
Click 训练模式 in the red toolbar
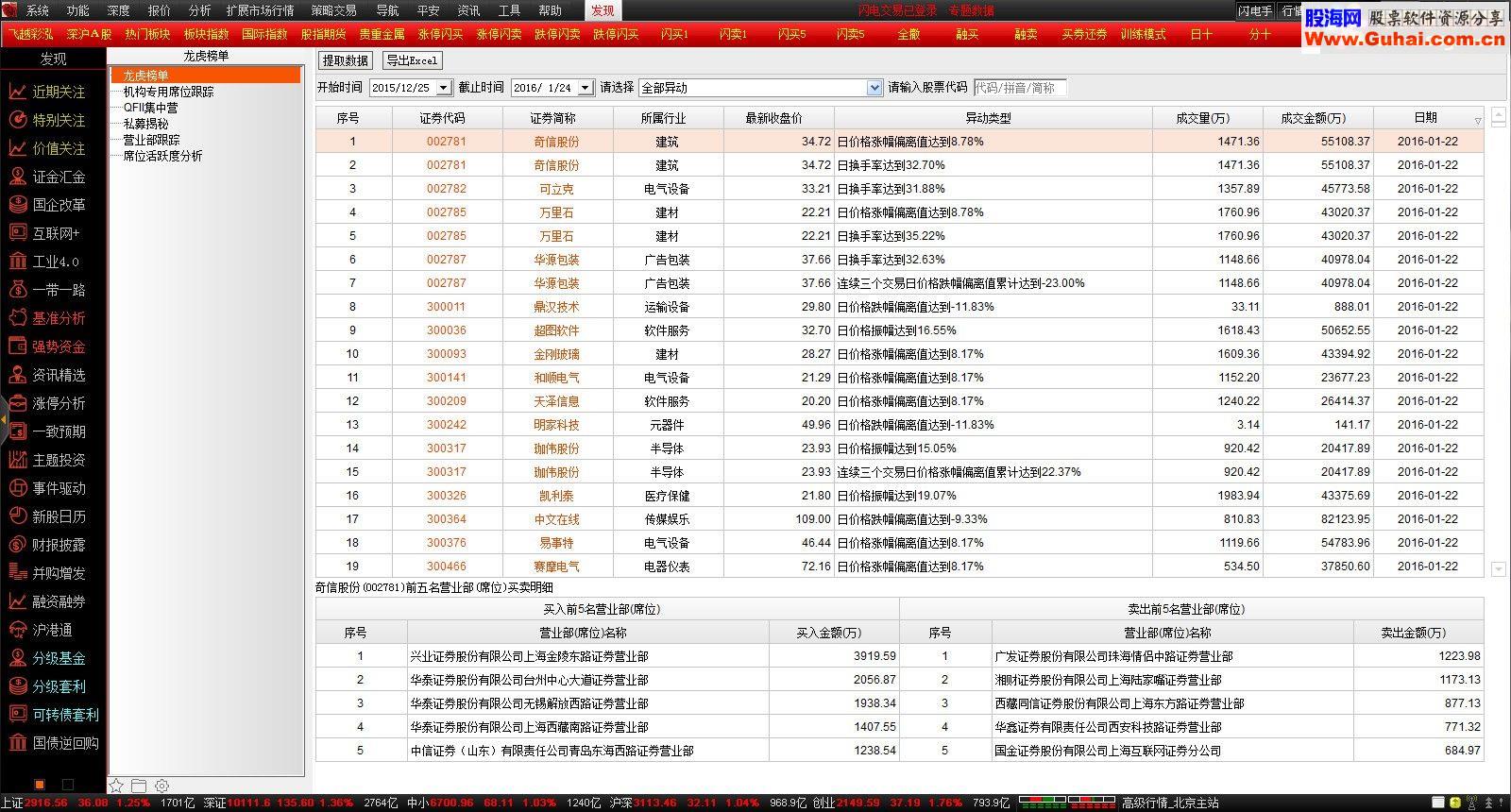1143,34
